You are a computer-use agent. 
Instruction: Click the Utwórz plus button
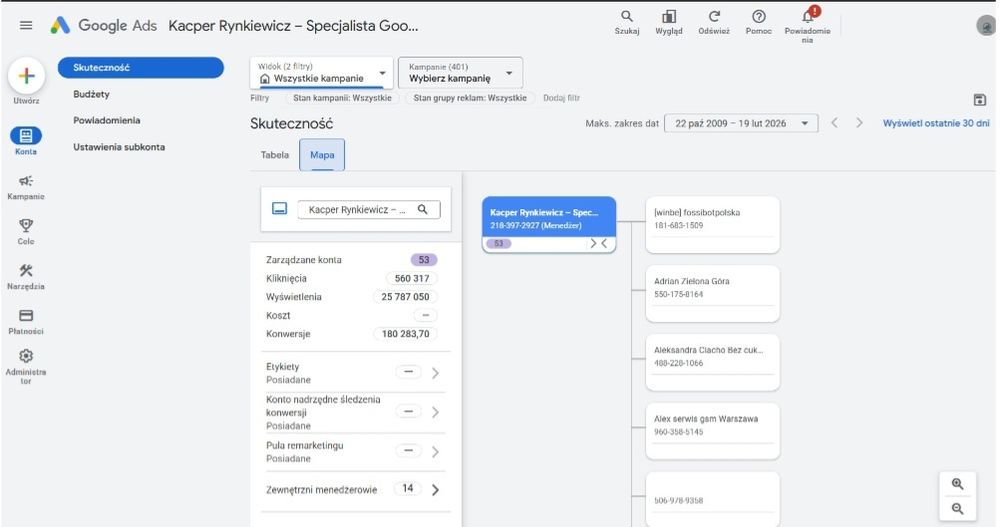click(x=26, y=76)
